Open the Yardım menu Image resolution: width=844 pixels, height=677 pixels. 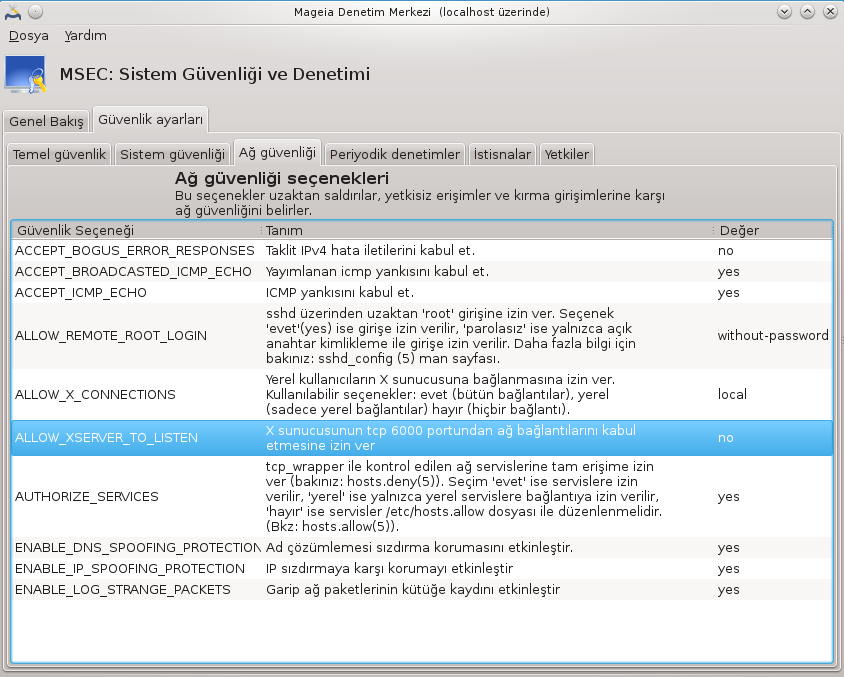[x=85, y=36]
